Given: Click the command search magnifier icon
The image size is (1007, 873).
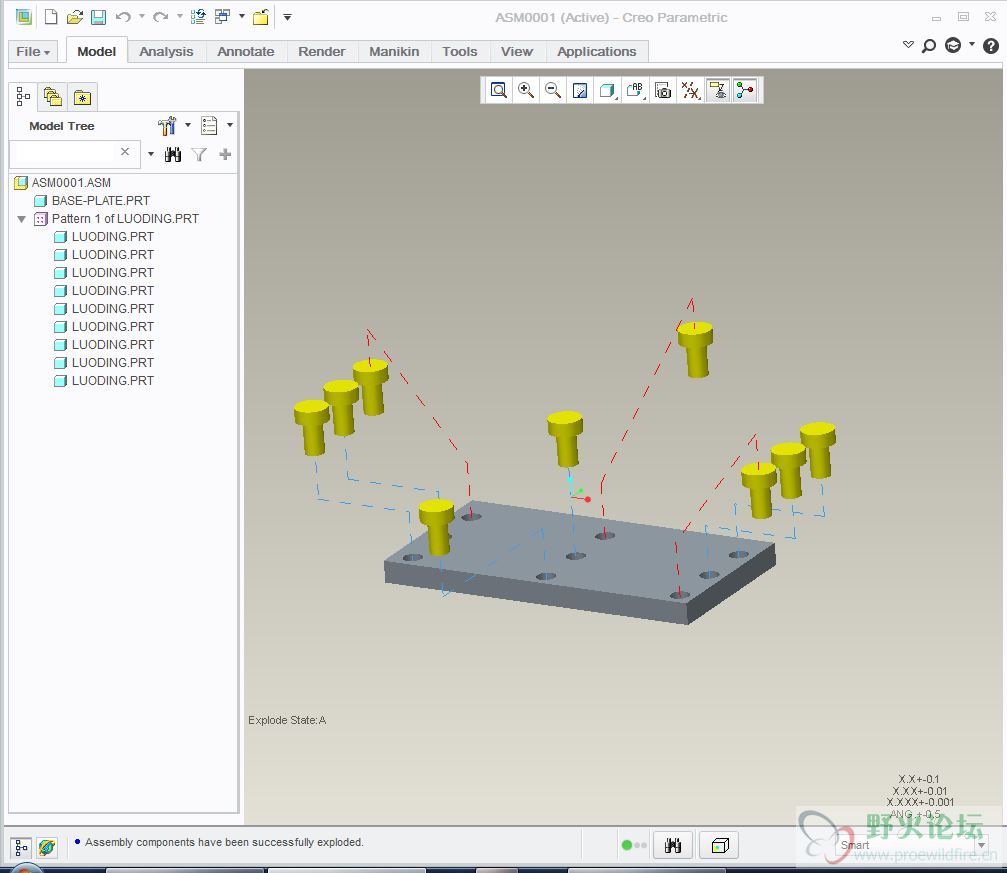Looking at the screenshot, I should coord(929,46).
